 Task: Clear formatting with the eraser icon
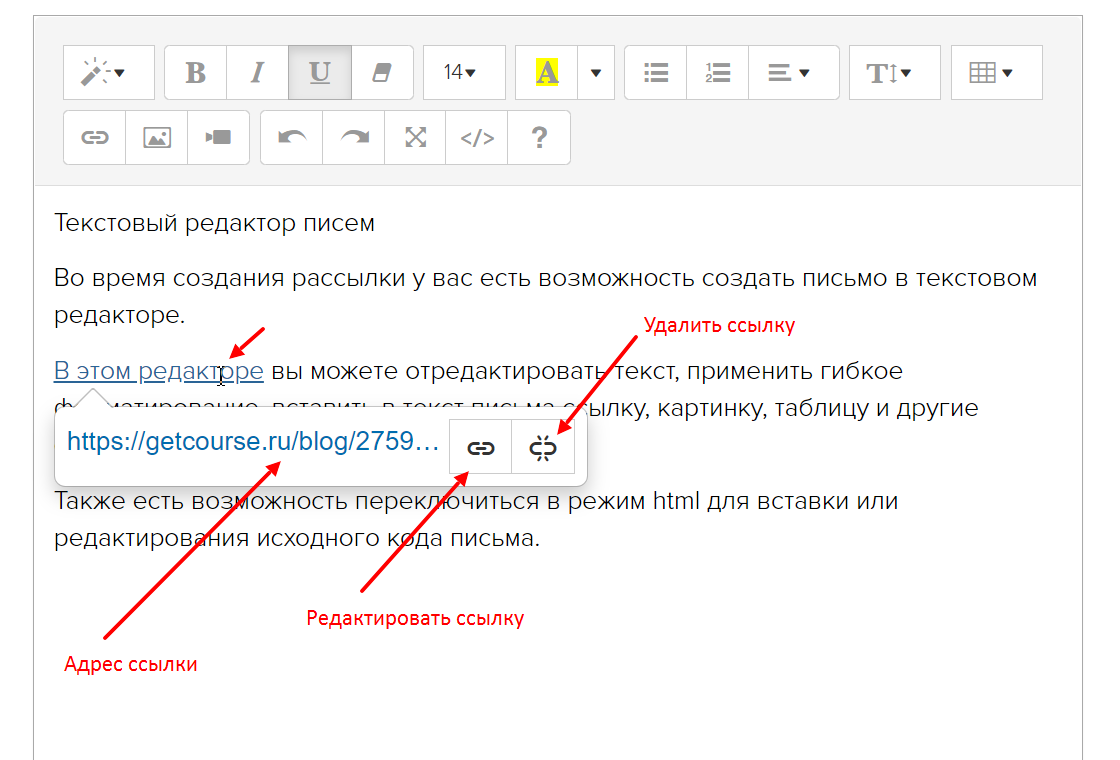(x=382, y=73)
